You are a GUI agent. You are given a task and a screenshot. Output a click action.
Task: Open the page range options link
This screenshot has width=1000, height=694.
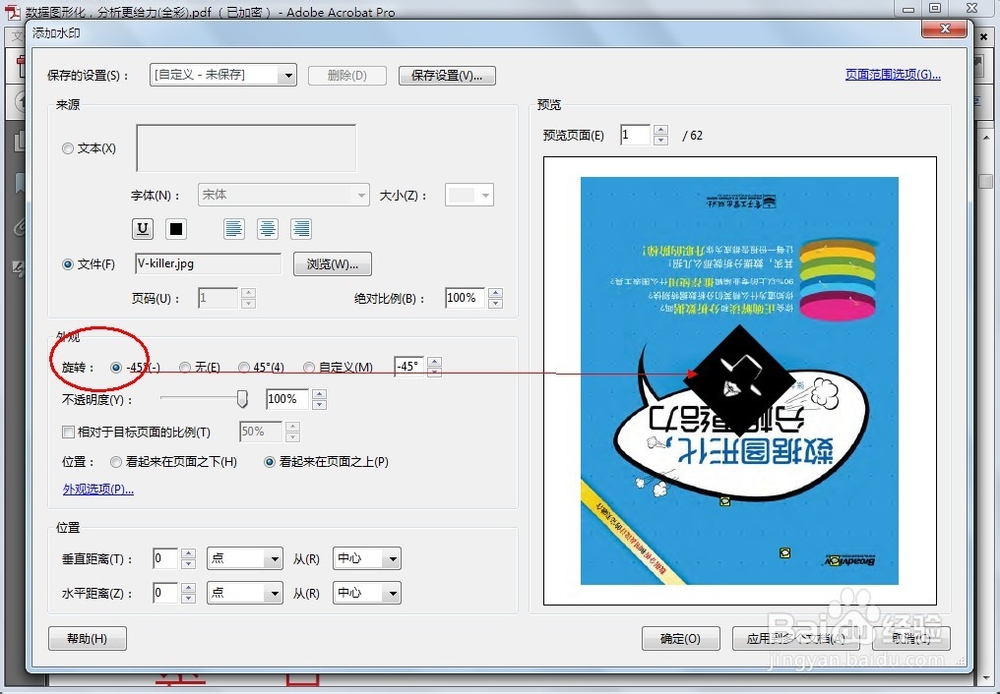pyautogui.click(x=891, y=74)
